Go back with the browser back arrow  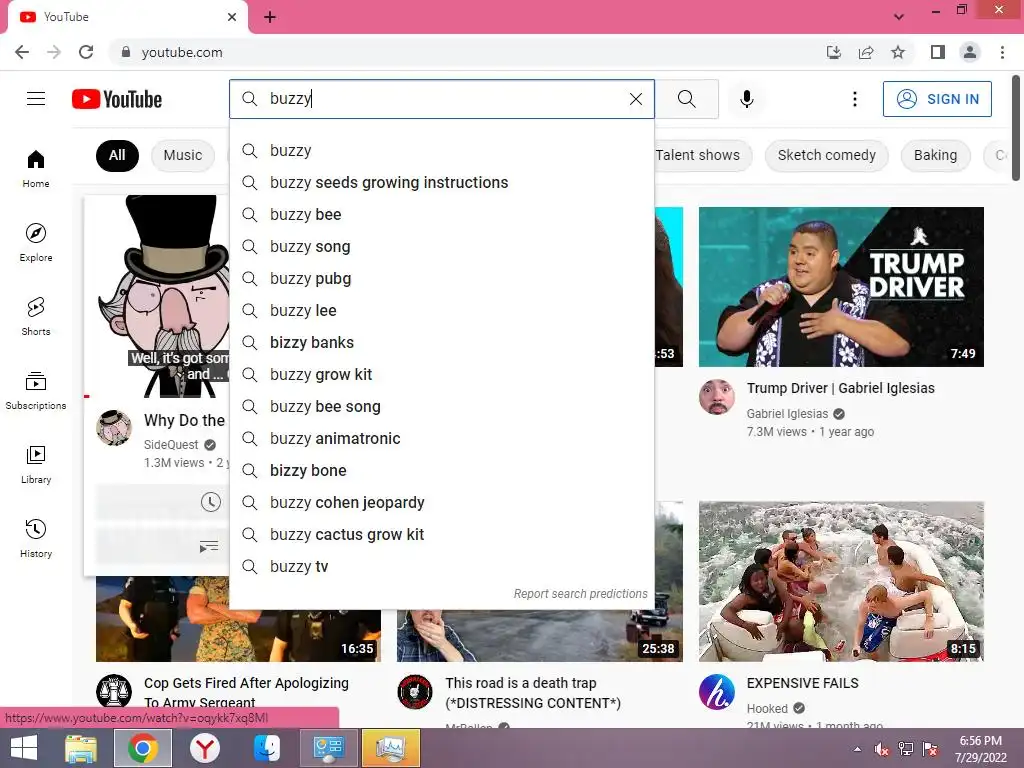tap(22, 52)
